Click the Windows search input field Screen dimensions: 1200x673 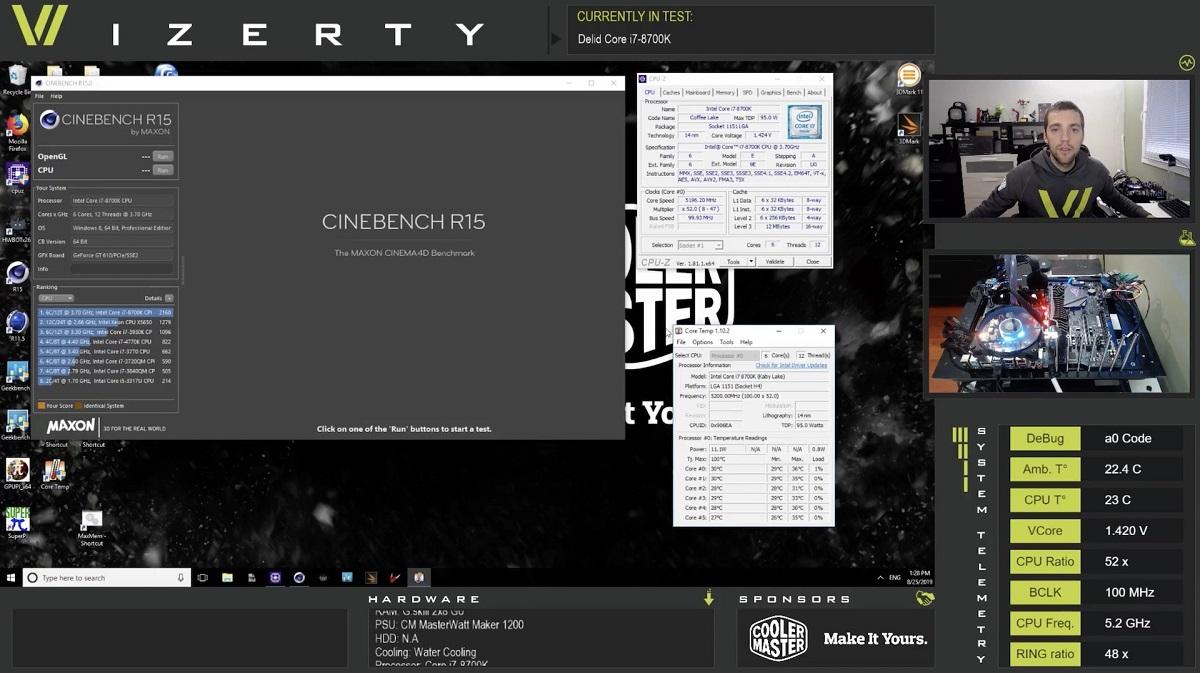click(100, 577)
